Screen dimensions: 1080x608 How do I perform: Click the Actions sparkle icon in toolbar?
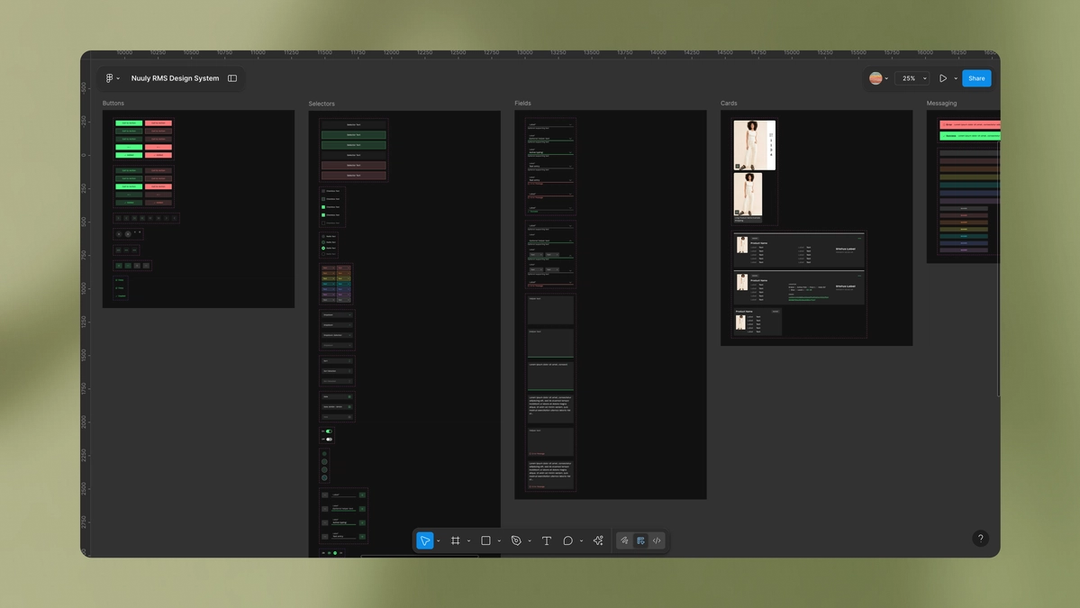[x=597, y=540]
